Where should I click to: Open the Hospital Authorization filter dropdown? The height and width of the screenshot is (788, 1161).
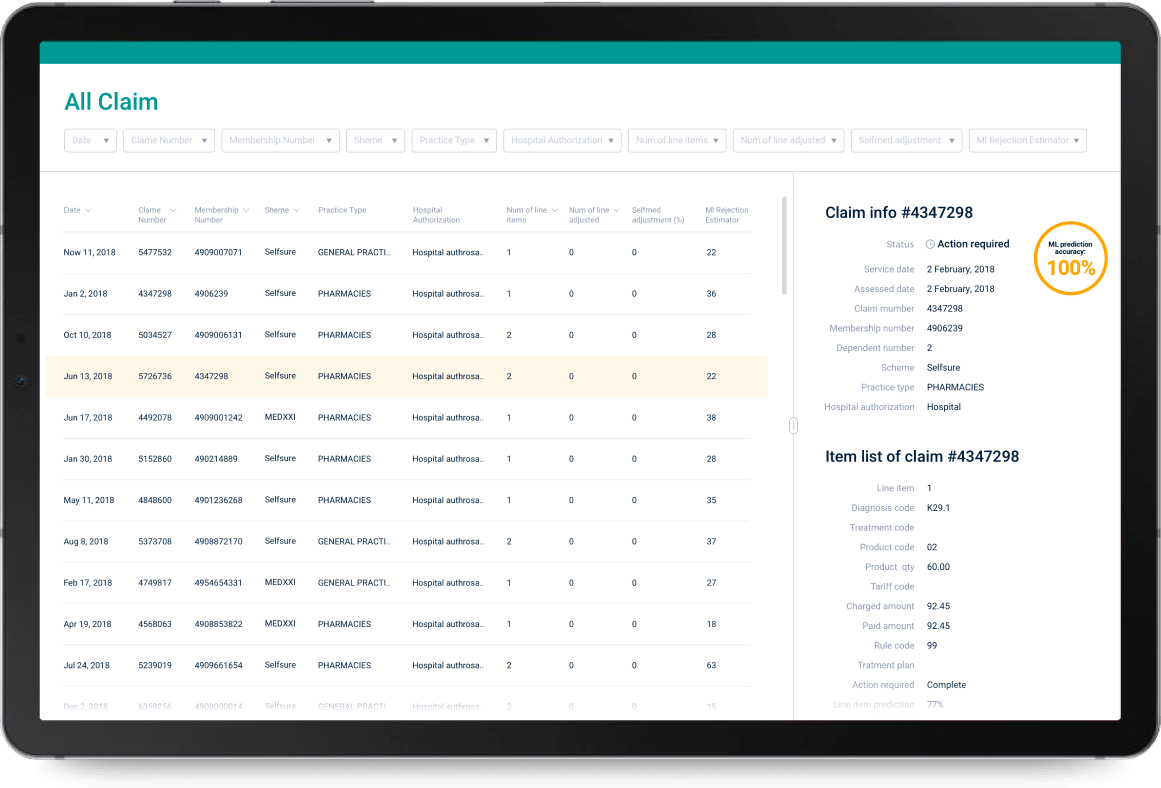pyautogui.click(x=562, y=140)
